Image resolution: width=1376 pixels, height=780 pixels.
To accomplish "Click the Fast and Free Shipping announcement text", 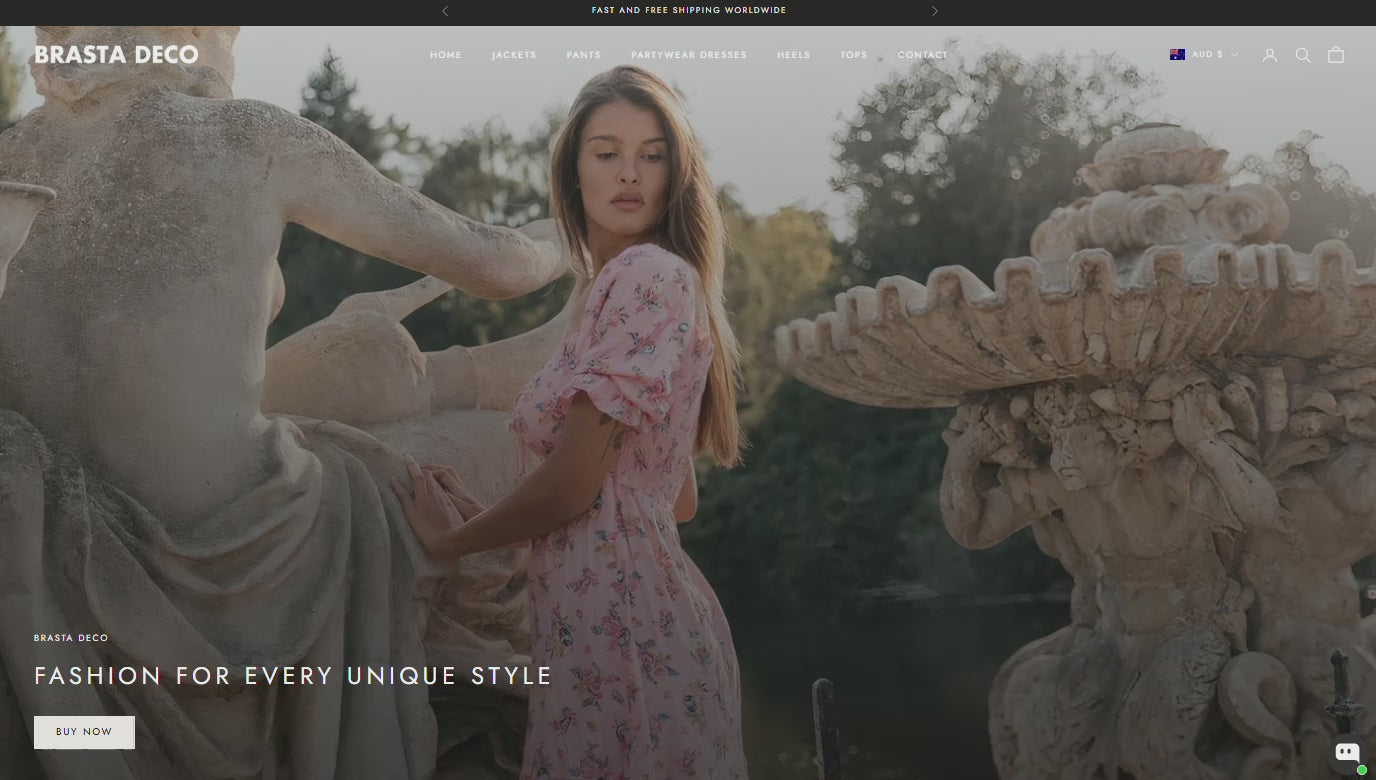I will tap(688, 11).
